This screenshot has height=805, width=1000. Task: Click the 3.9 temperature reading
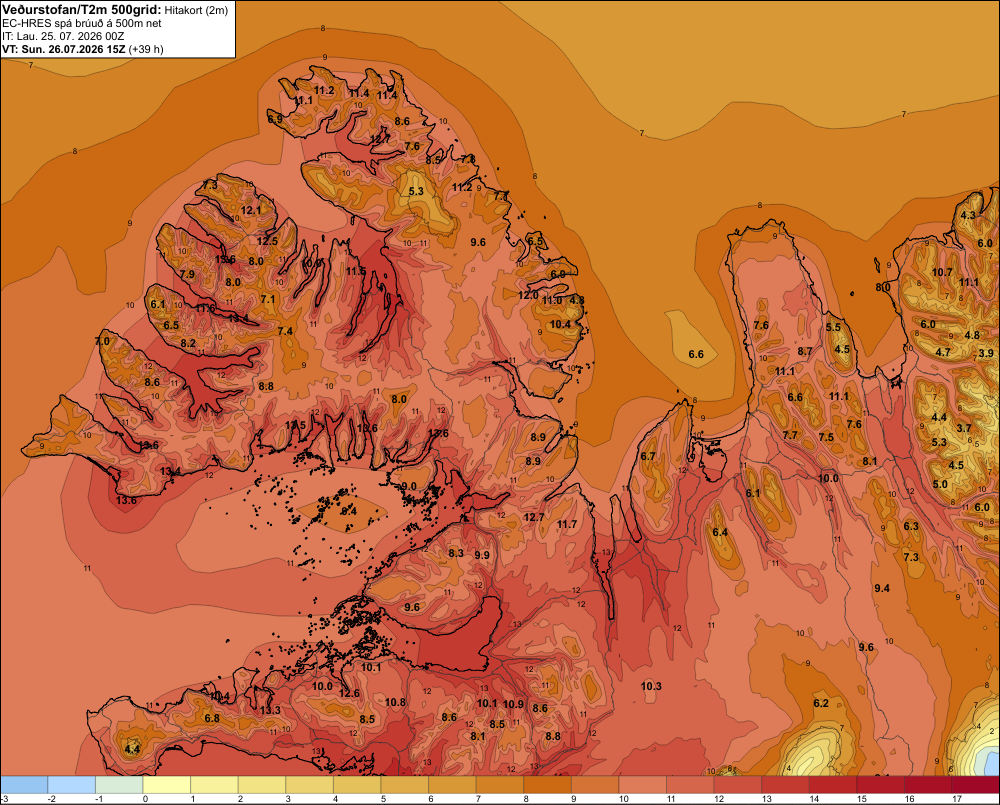(986, 353)
